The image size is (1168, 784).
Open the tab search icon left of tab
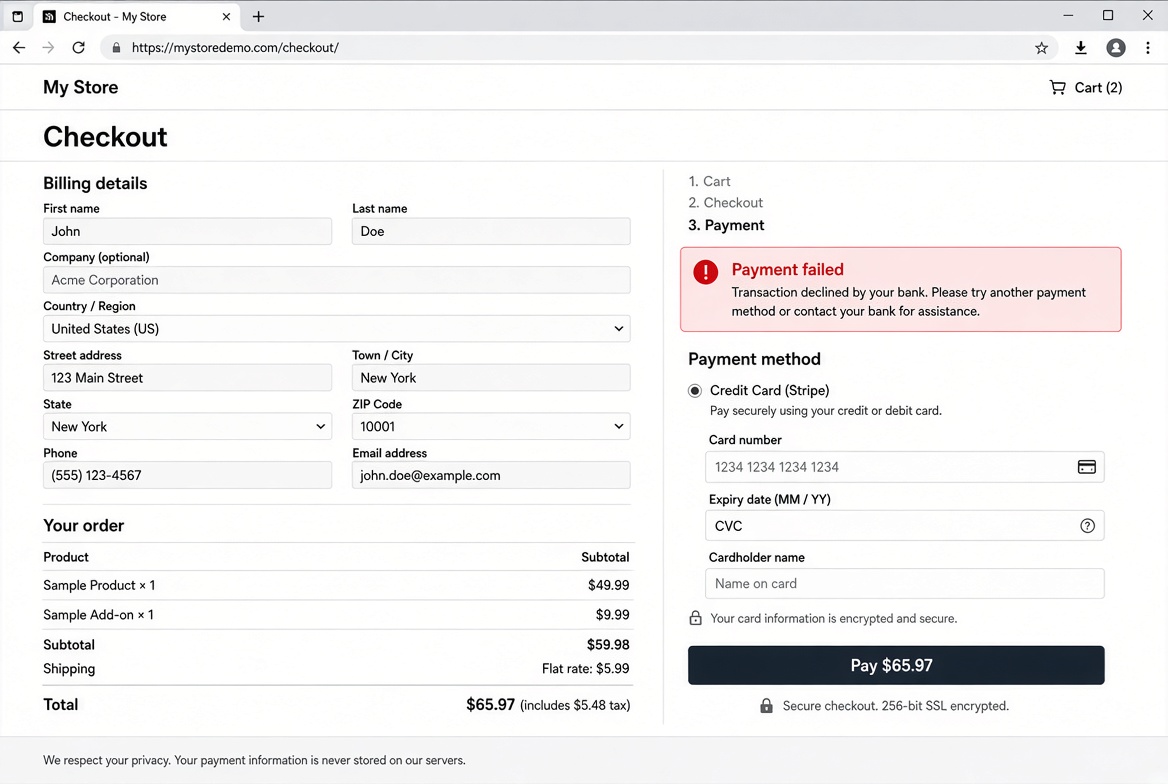tap(18, 16)
